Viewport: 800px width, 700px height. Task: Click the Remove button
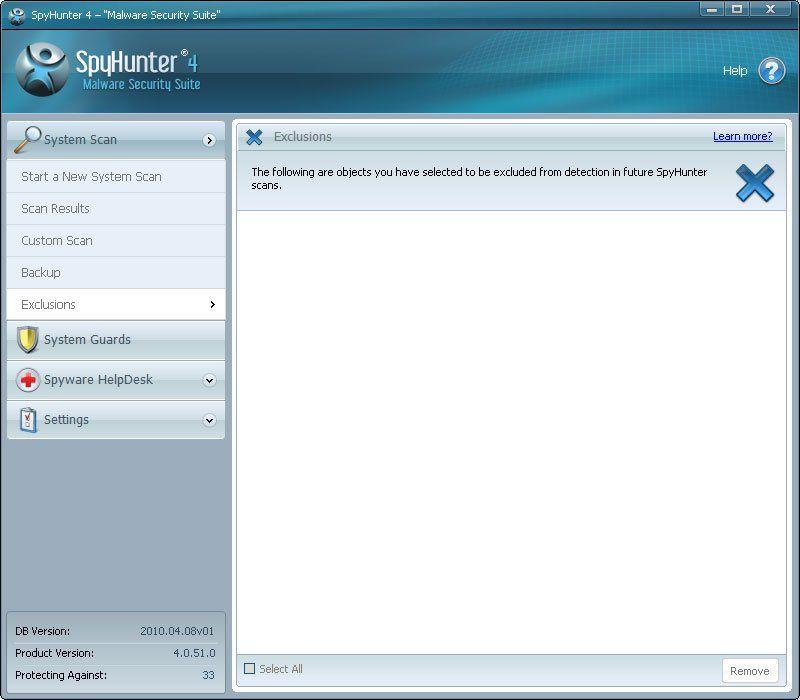tap(750, 670)
